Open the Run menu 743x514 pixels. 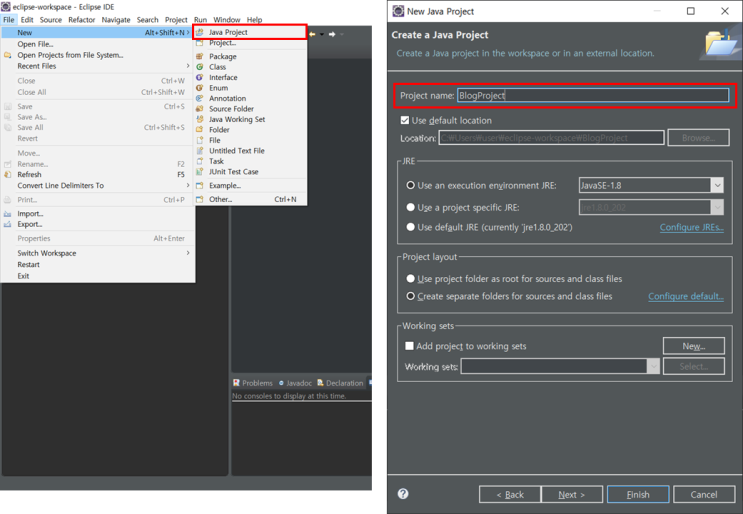[200, 19]
